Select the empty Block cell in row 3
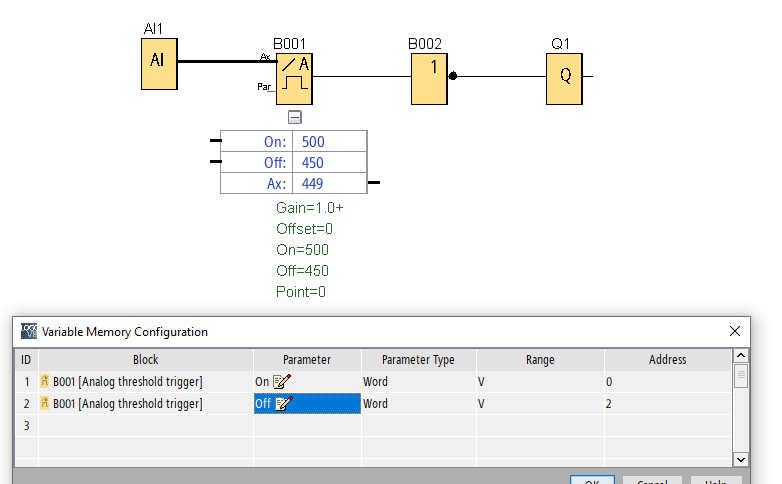 click(145, 426)
